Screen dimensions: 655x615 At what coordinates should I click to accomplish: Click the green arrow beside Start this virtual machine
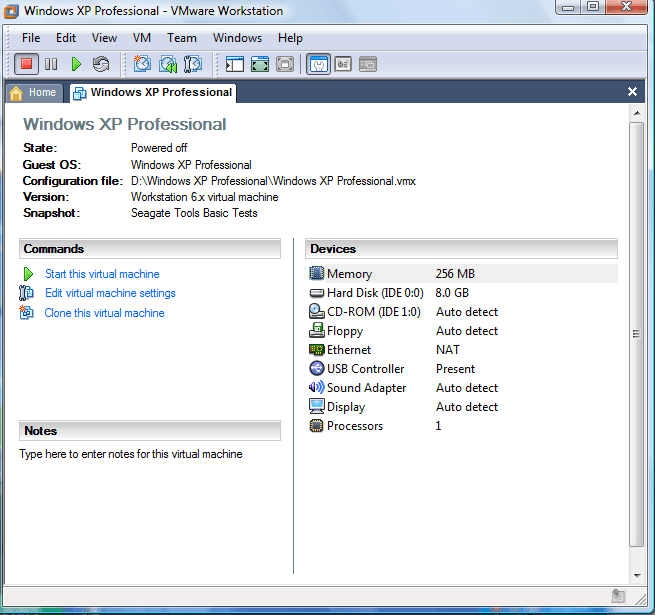pyautogui.click(x=28, y=274)
